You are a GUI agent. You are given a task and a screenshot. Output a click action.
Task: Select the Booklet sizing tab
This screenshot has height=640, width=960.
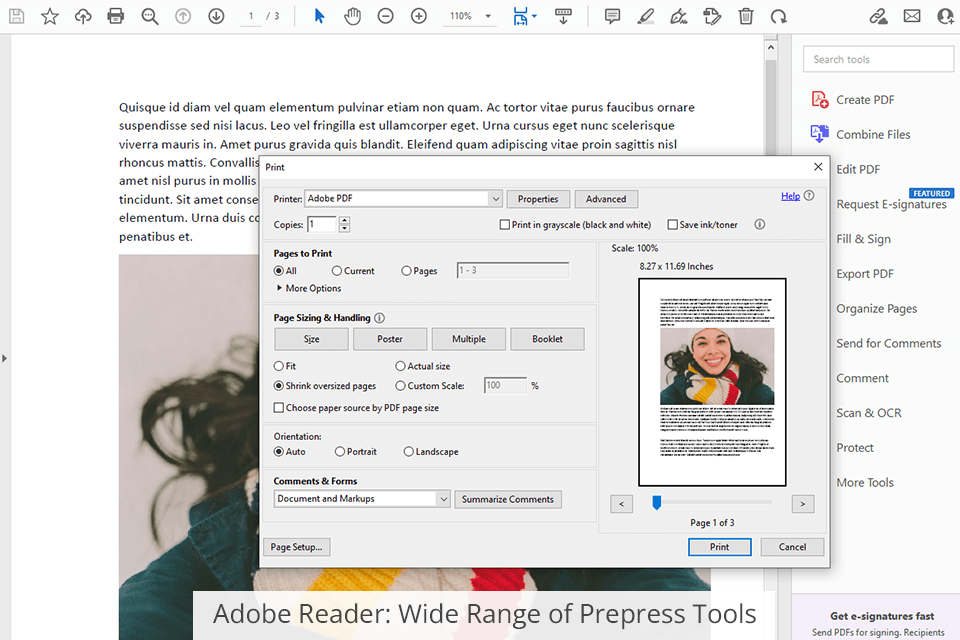pos(547,339)
